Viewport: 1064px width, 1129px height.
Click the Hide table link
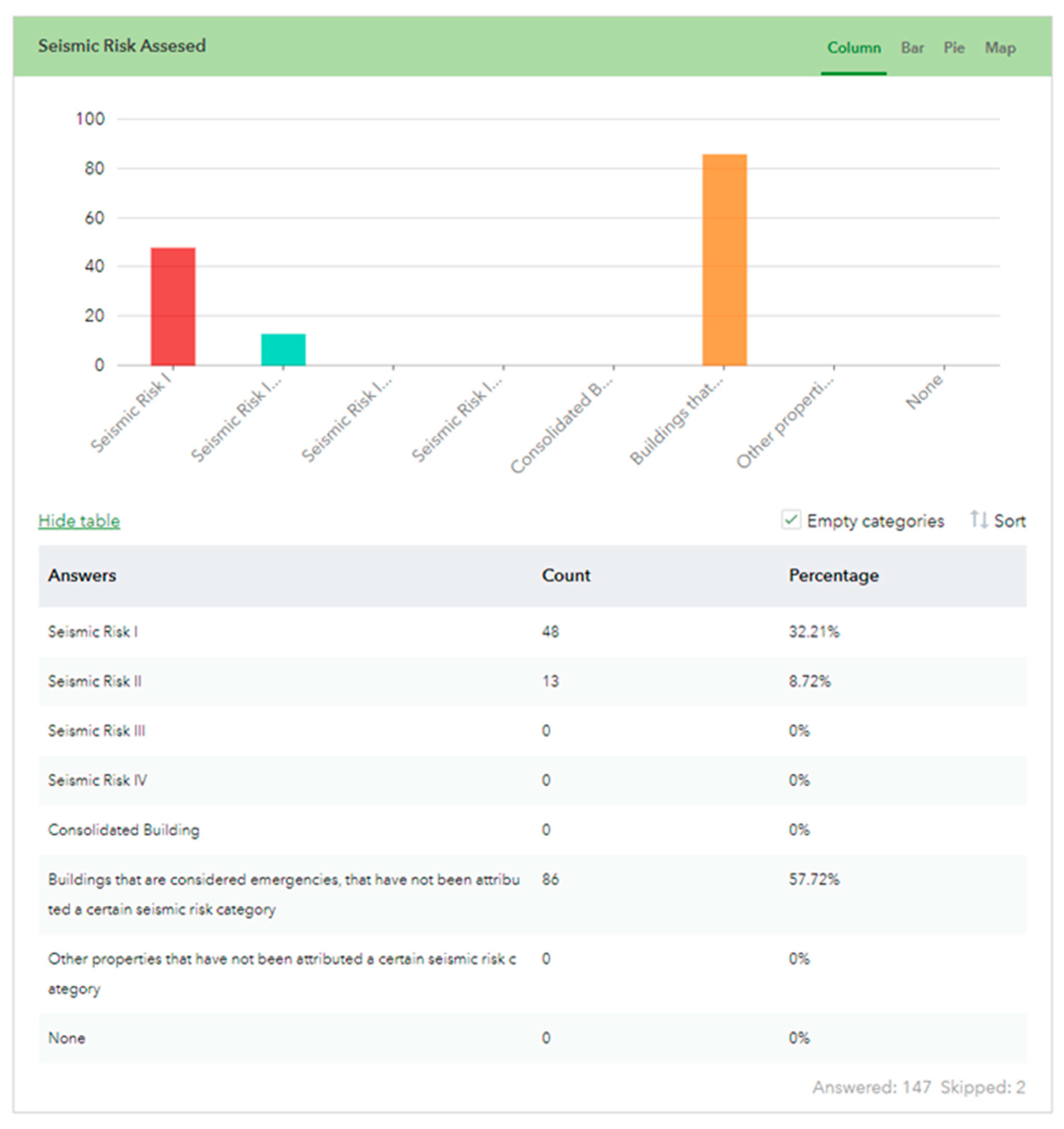pos(79,521)
